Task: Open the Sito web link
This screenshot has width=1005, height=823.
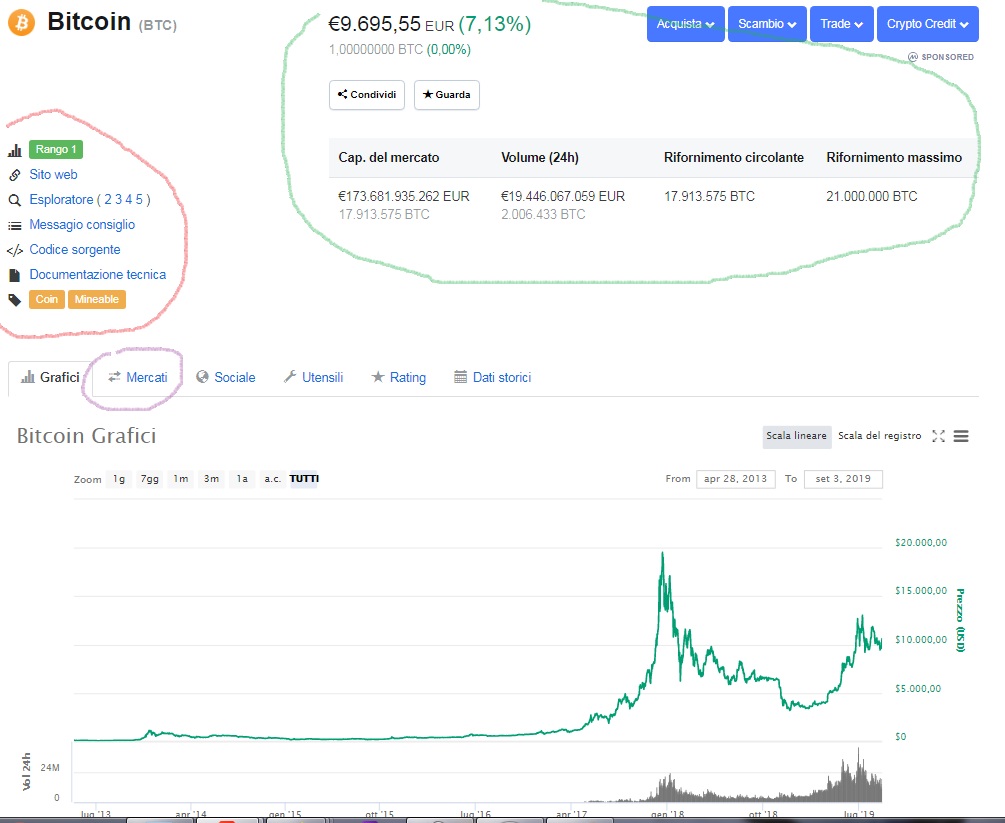Action: [53, 175]
